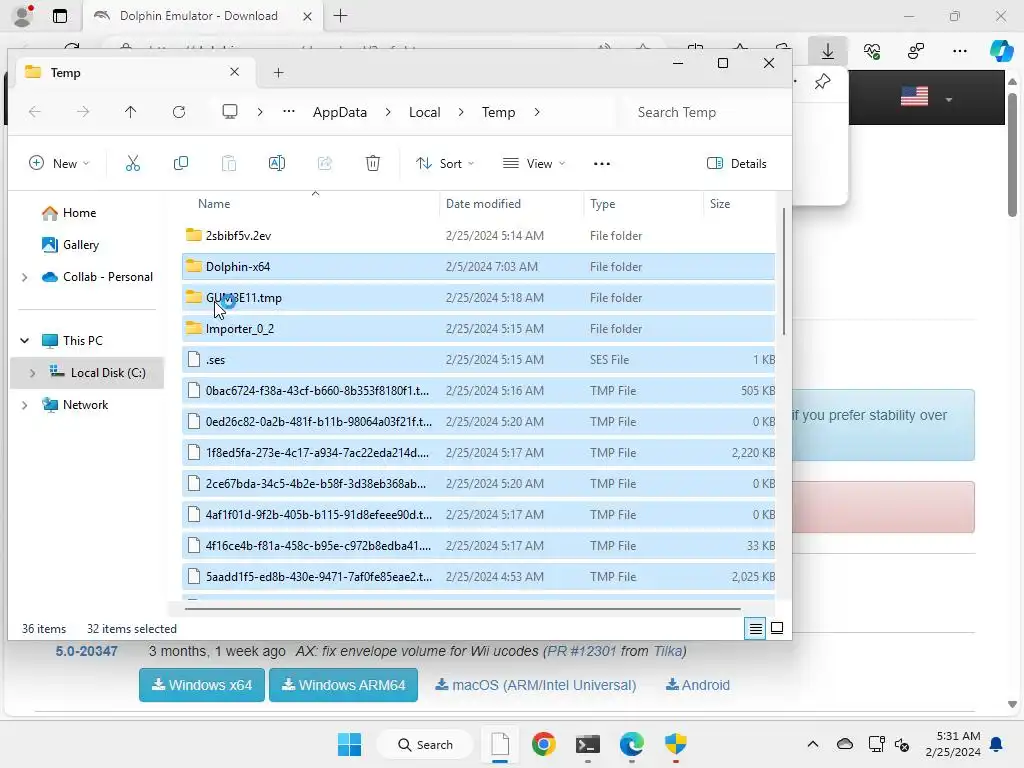The width and height of the screenshot is (1024, 768).
Task: Click the Delete trash can icon
Action: (373, 163)
